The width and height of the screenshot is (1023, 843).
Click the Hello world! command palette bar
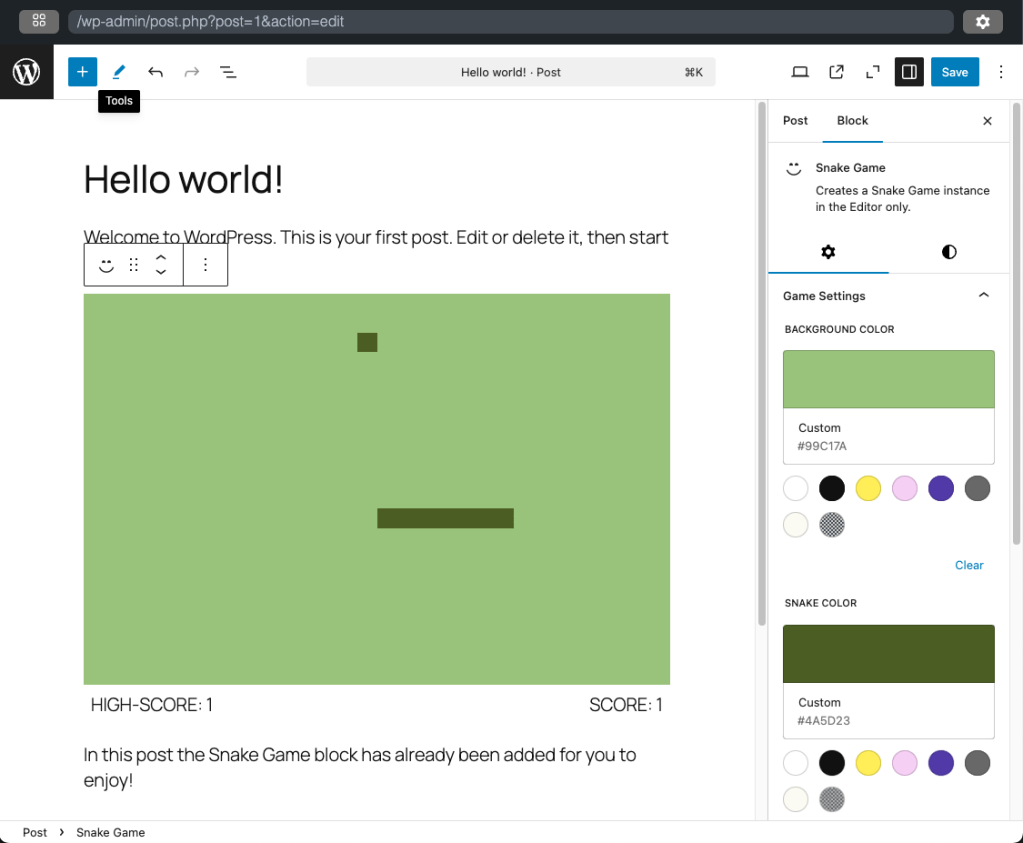[510, 72]
